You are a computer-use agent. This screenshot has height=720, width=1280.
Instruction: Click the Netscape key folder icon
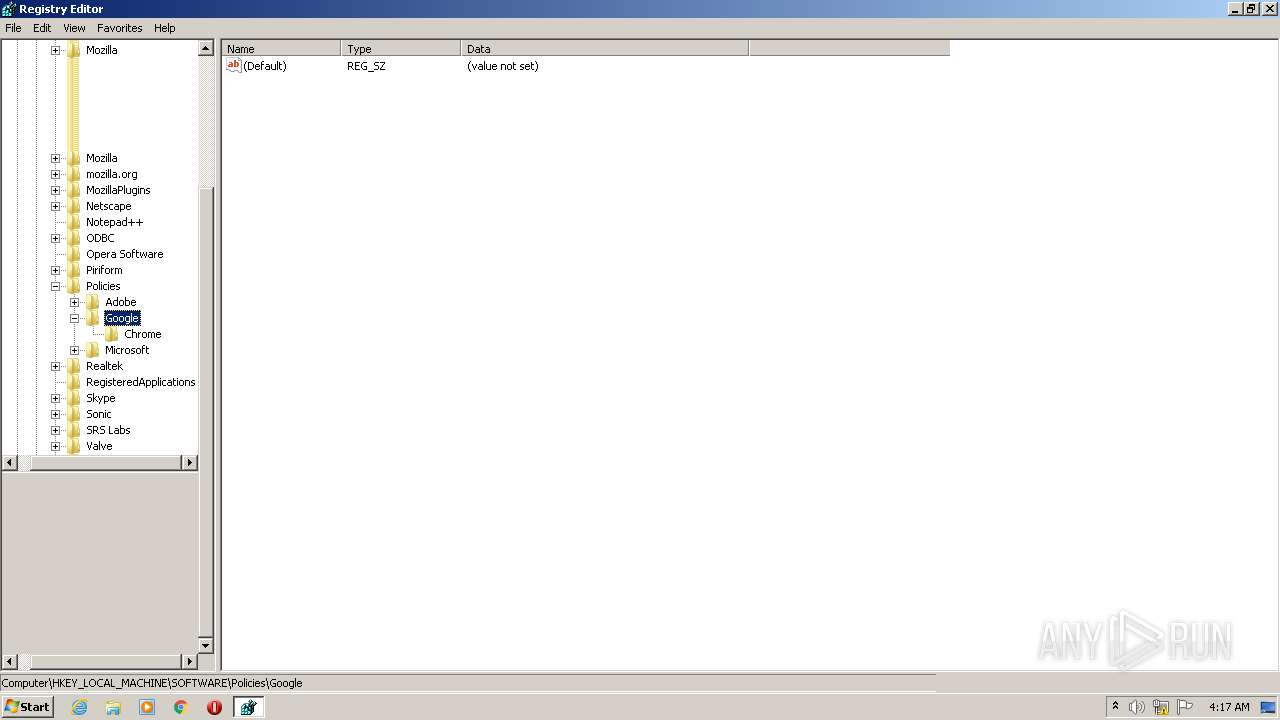pyautogui.click(x=74, y=206)
